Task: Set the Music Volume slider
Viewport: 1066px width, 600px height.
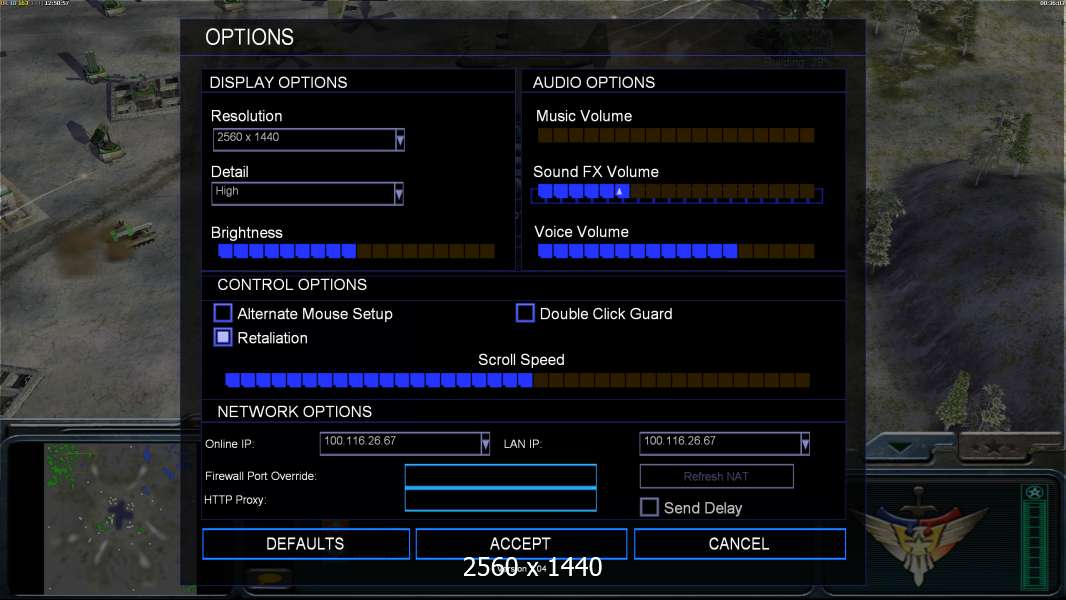Action: [x=676, y=135]
